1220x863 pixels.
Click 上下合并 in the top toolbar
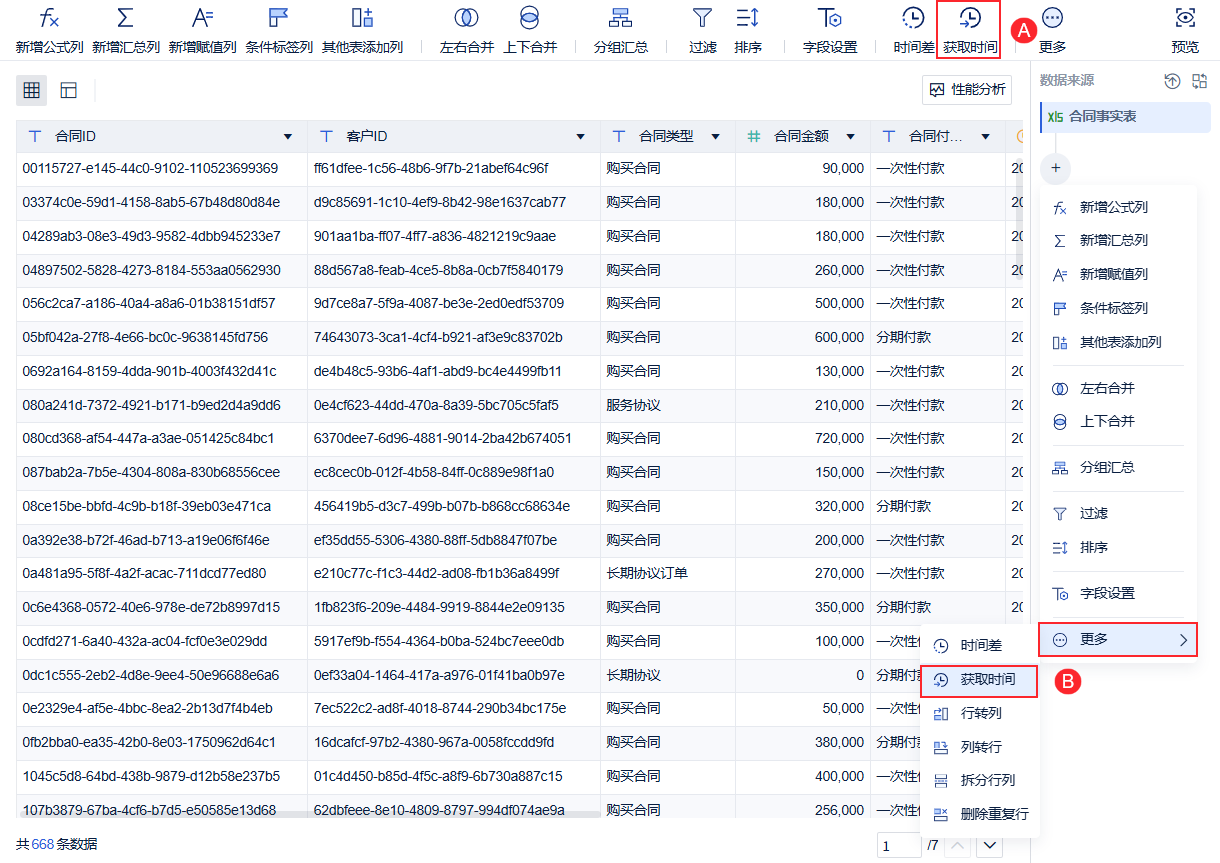coord(530,30)
